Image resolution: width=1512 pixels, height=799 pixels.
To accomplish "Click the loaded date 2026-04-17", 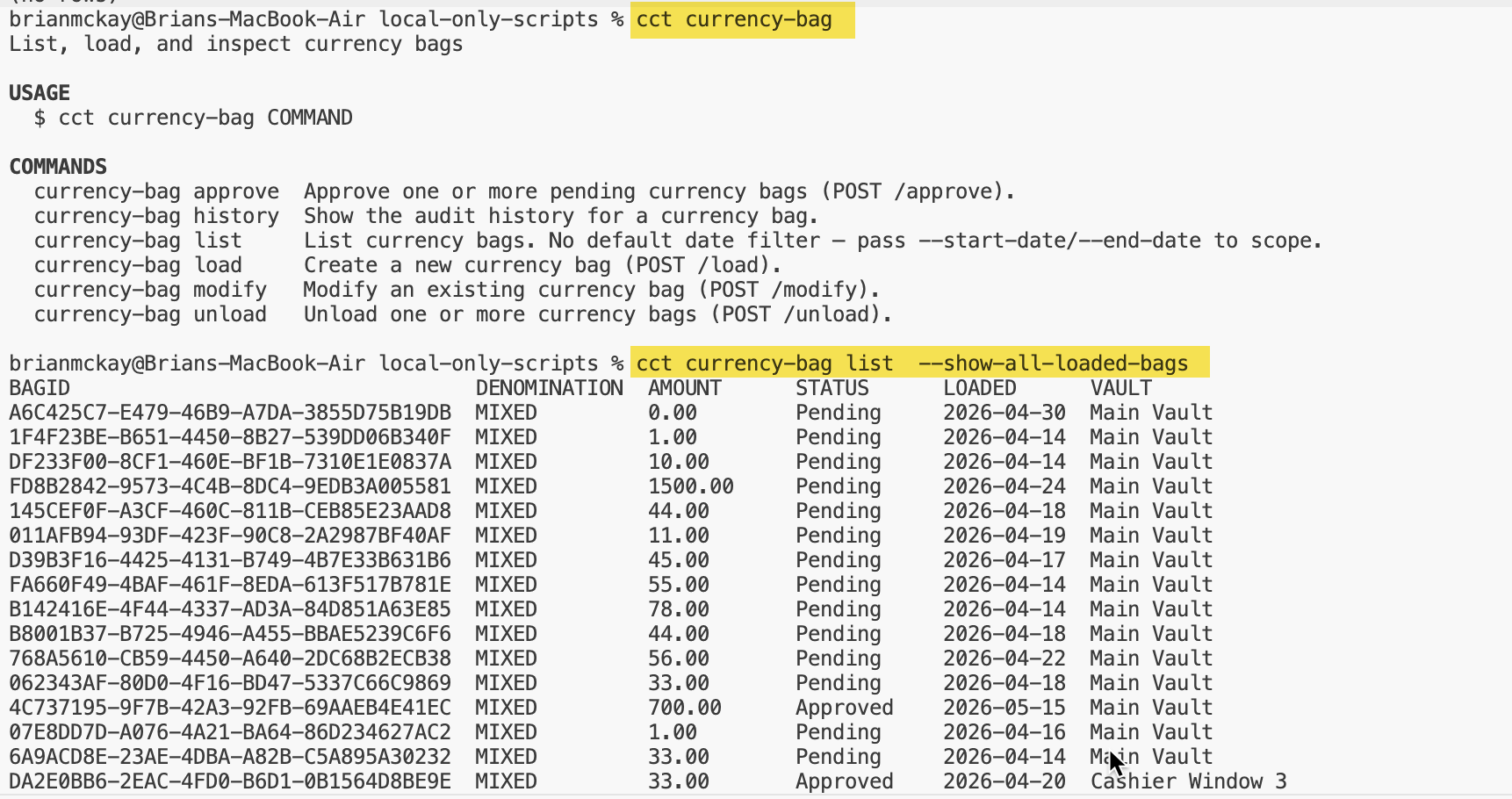I will point(1004,560).
